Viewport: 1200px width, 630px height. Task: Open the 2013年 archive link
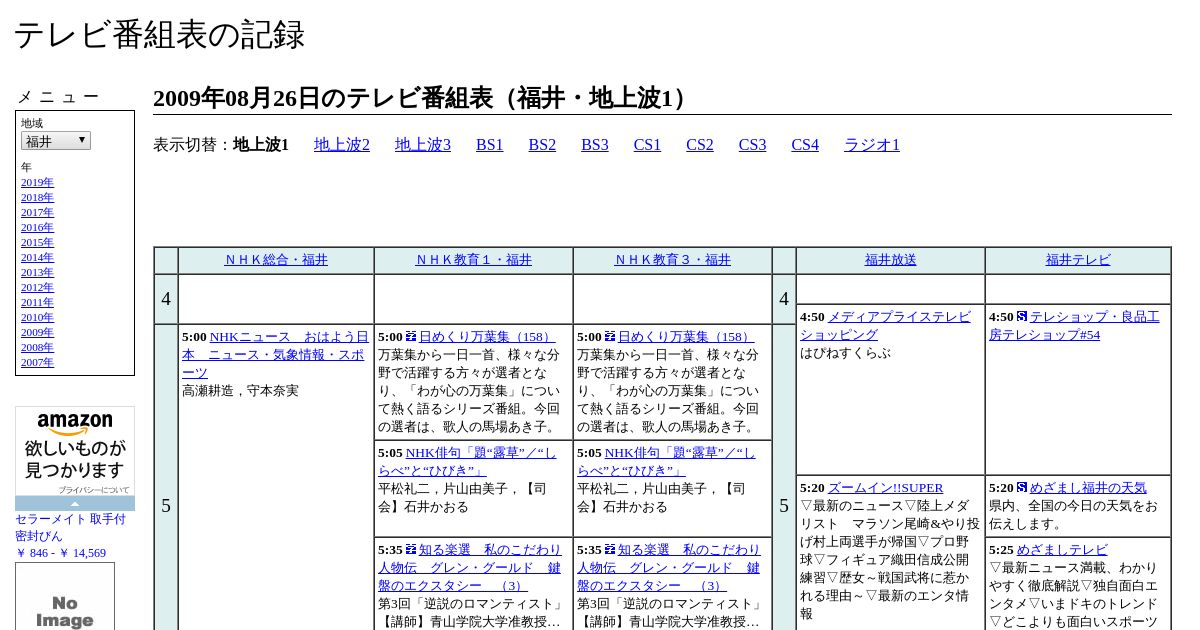tap(37, 272)
